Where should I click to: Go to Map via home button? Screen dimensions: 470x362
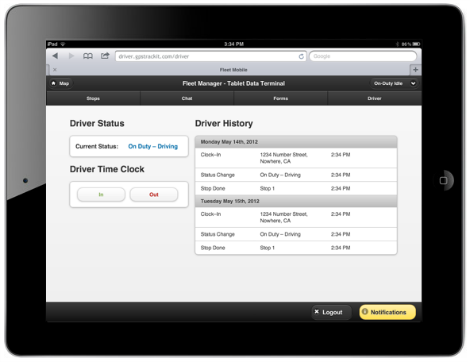pyautogui.click(x=61, y=83)
